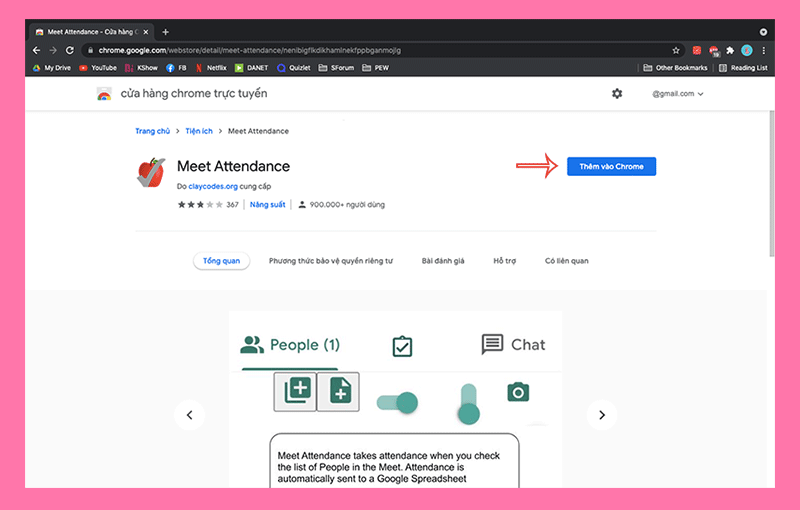
Task: Click the camera snapshot icon
Action: coord(518,392)
